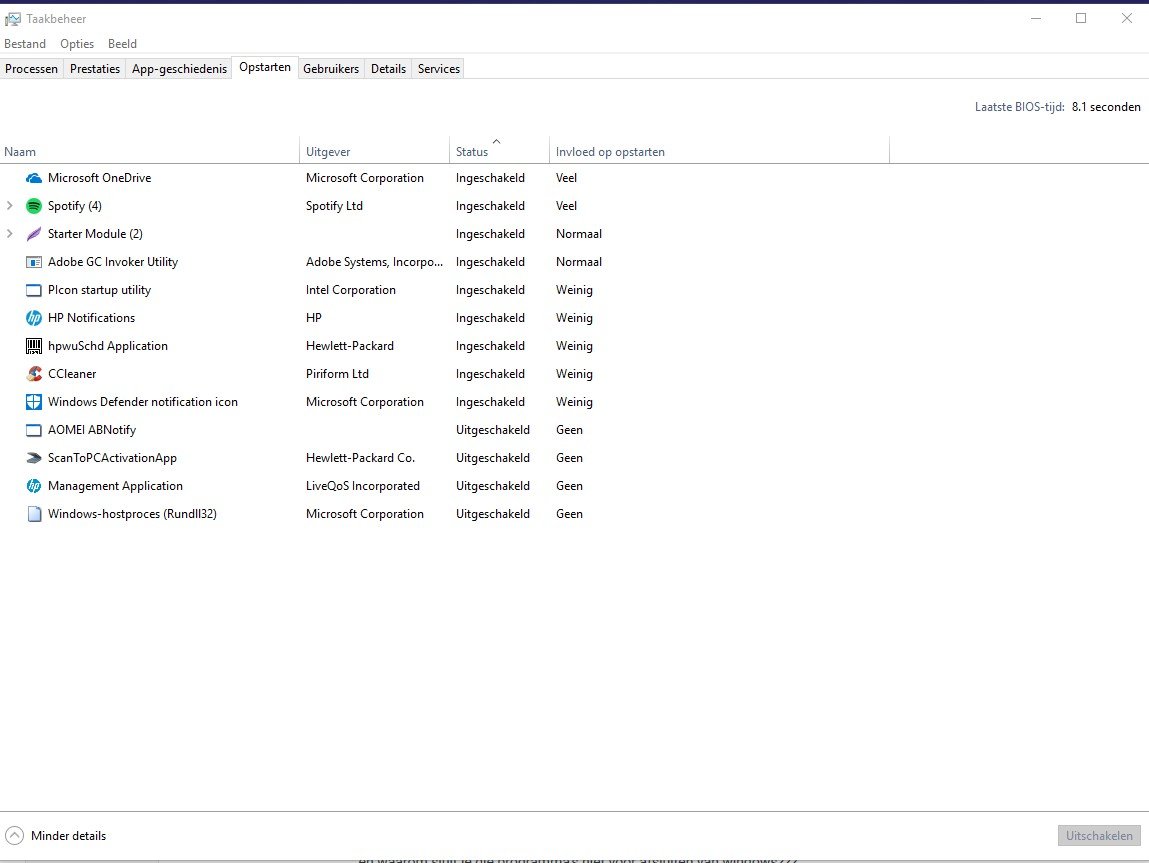Image resolution: width=1149 pixels, height=863 pixels.
Task: Switch to the Gebruikers tab
Action: [331, 69]
